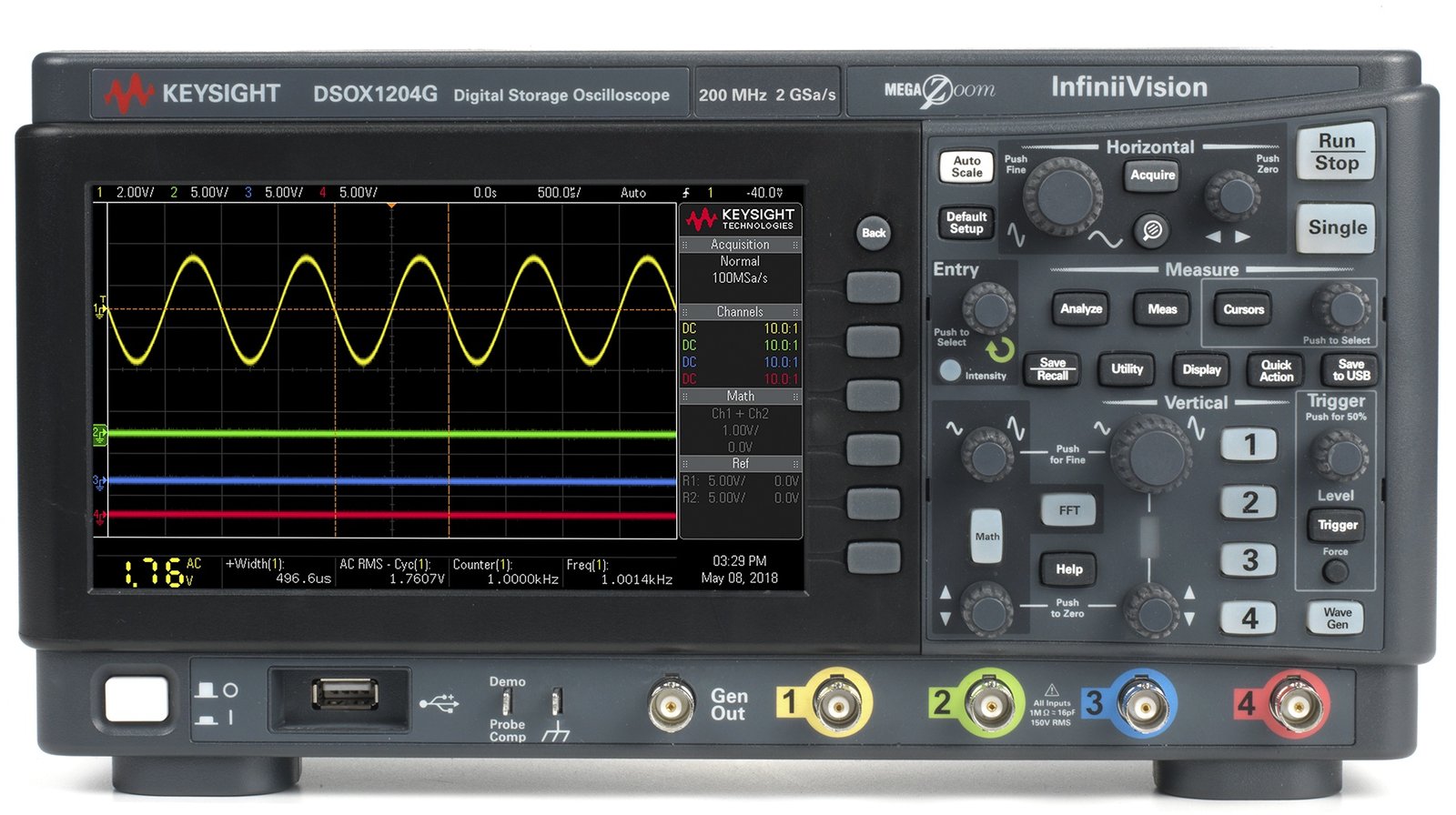Open the Utility menu
This screenshot has width=1456, height=815.
(1126, 369)
